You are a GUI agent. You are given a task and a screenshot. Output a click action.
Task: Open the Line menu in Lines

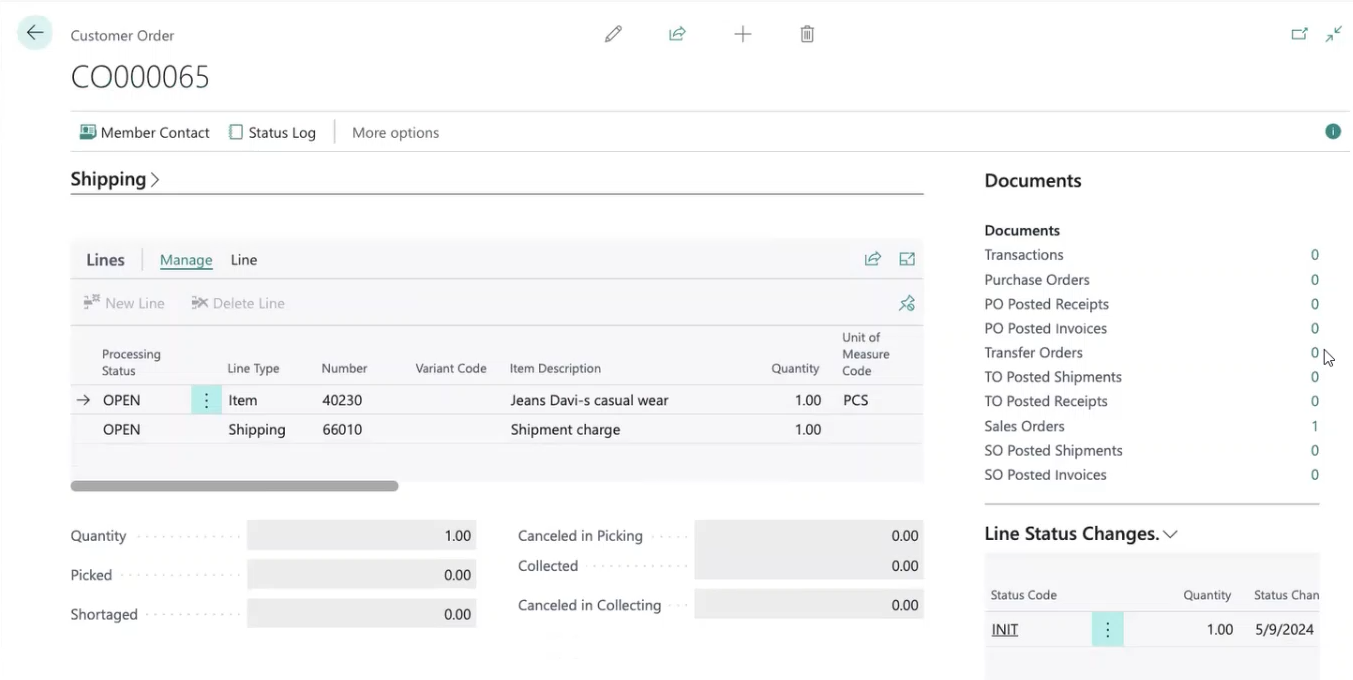[244, 260]
